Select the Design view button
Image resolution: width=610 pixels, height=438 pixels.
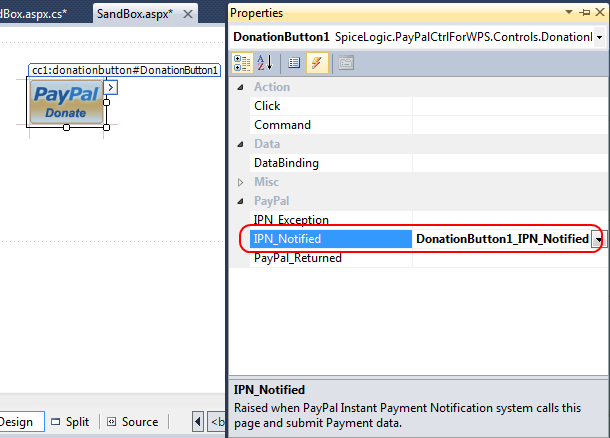pos(17,422)
